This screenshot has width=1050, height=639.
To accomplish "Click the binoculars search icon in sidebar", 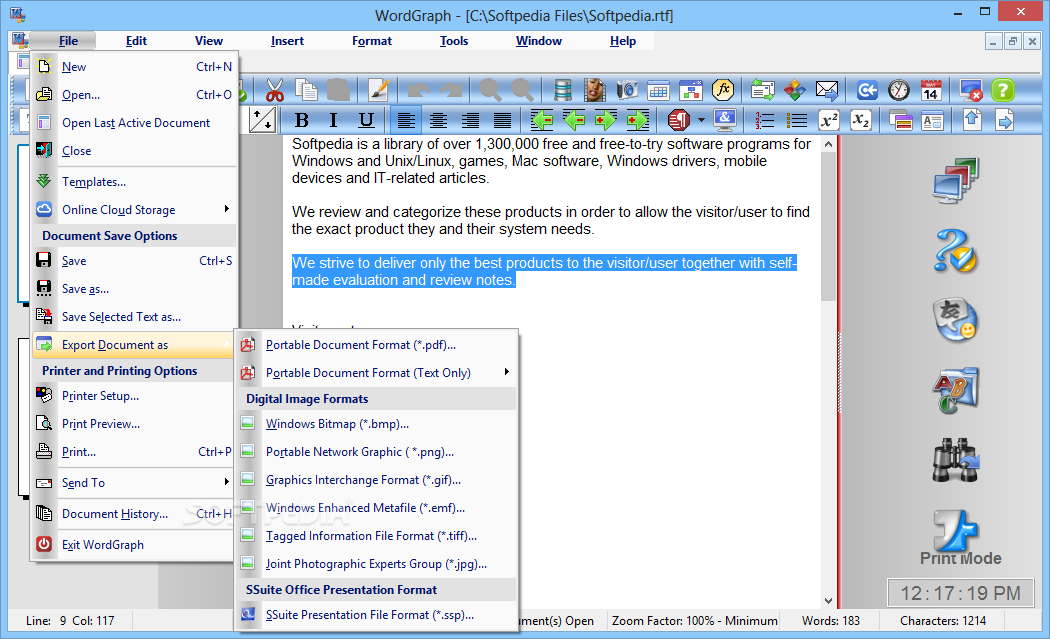I will [x=956, y=460].
